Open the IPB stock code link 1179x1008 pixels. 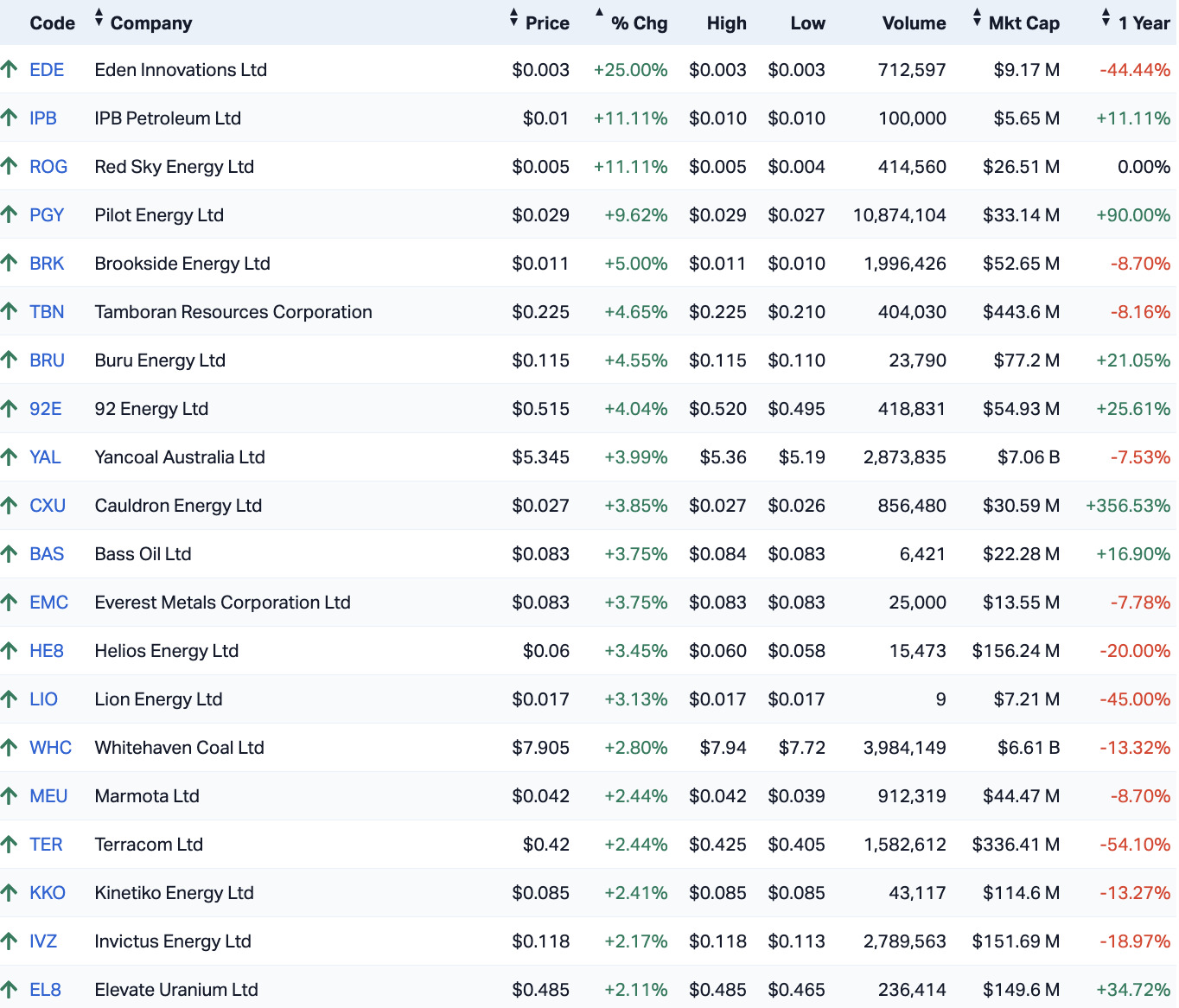coord(43,118)
